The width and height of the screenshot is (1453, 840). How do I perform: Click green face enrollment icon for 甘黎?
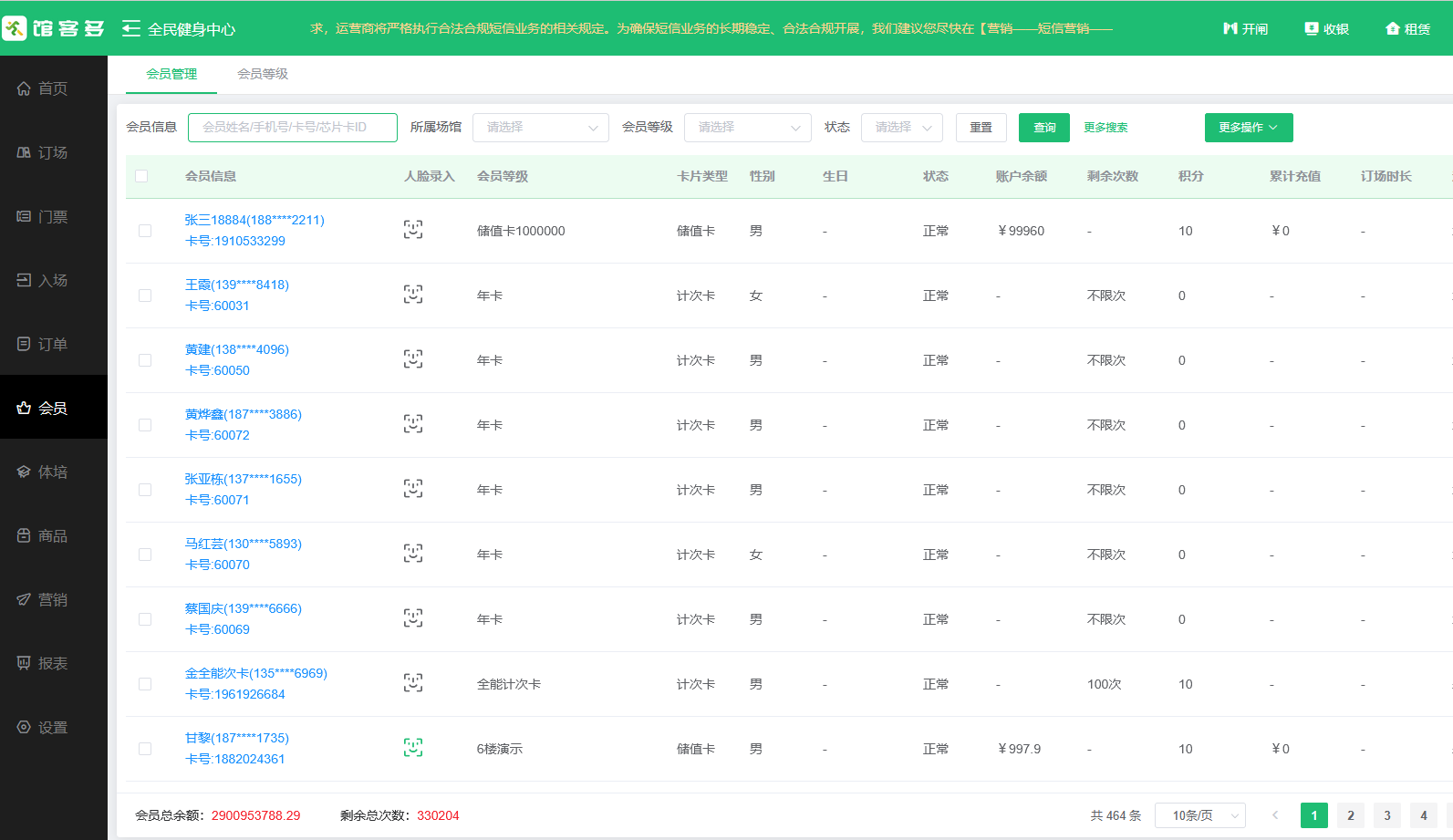(x=413, y=748)
